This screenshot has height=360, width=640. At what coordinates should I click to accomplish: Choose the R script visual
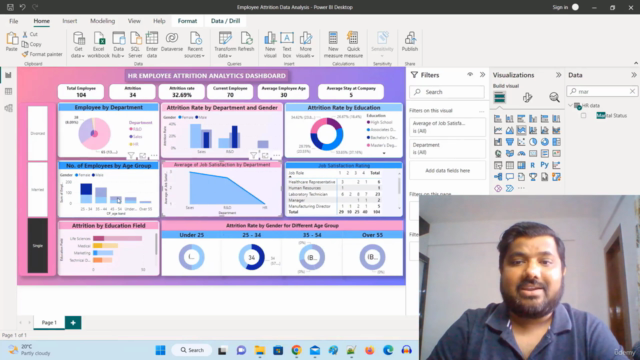pyautogui.click(x=533, y=165)
